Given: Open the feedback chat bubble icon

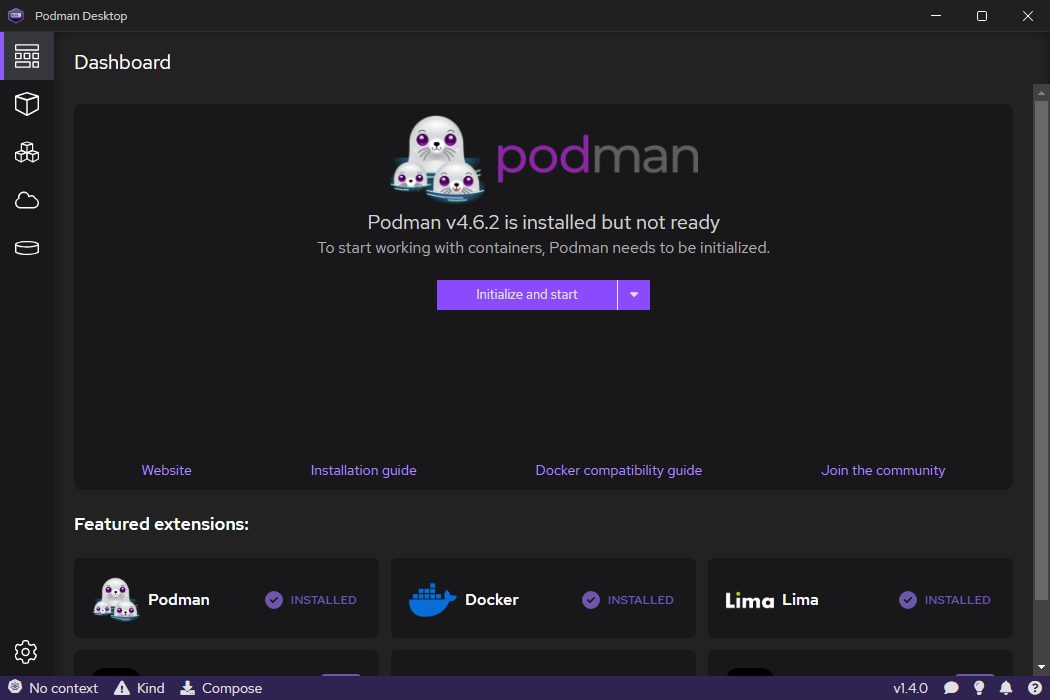Looking at the screenshot, I should click(x=951, y=688).
